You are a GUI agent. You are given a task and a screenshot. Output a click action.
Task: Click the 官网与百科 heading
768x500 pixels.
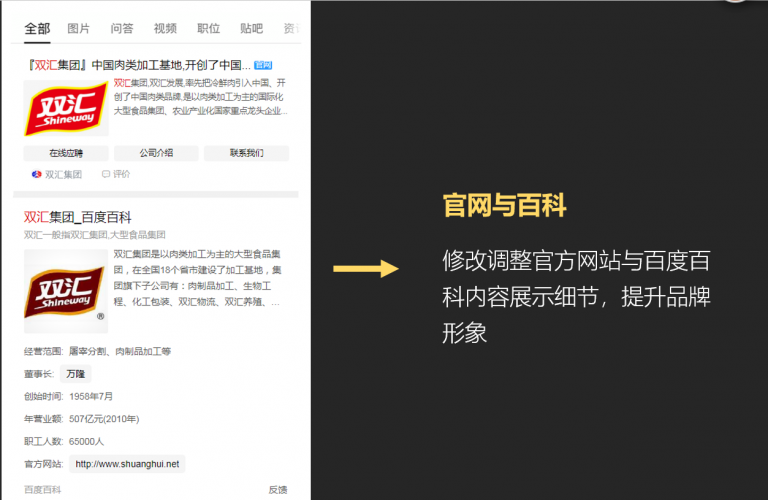(x=504, y=205)
